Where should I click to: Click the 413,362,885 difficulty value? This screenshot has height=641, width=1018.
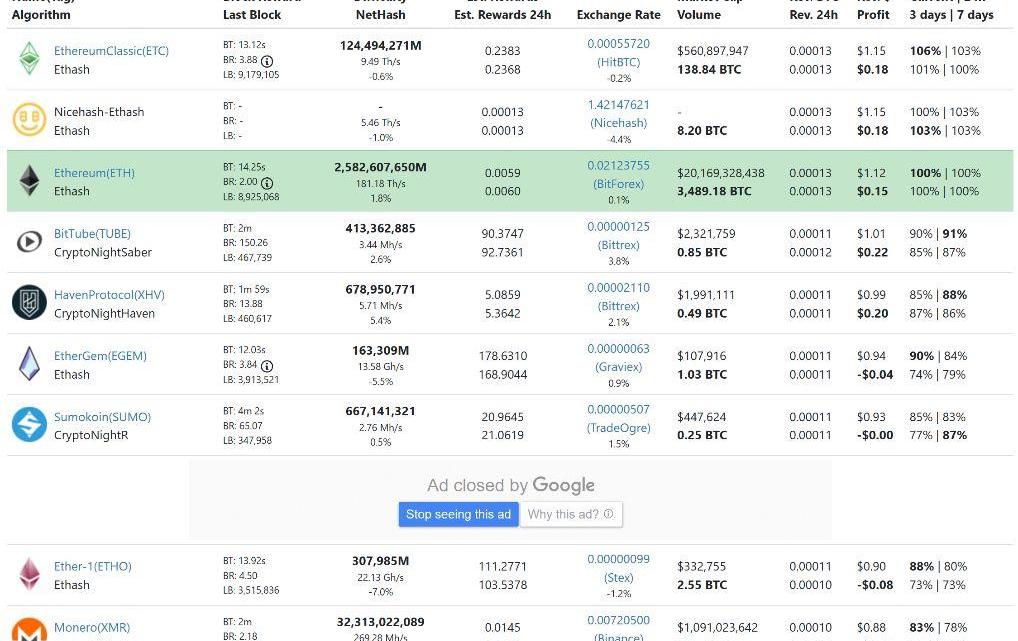(380, 228)
